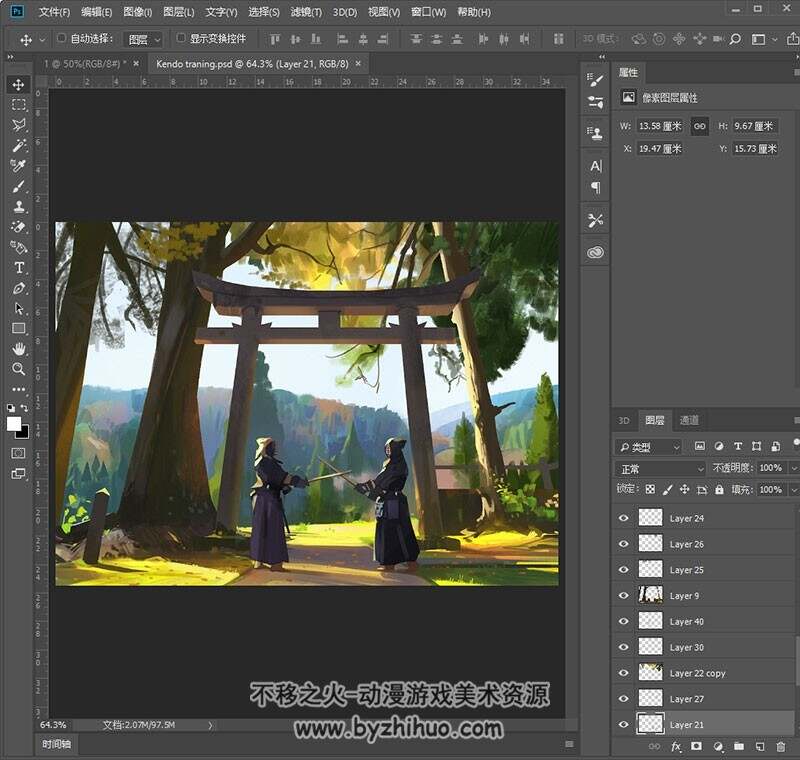This screenshot has width=800, height=760.
Task: Select the Zoom tool
Action: [19, 369]
